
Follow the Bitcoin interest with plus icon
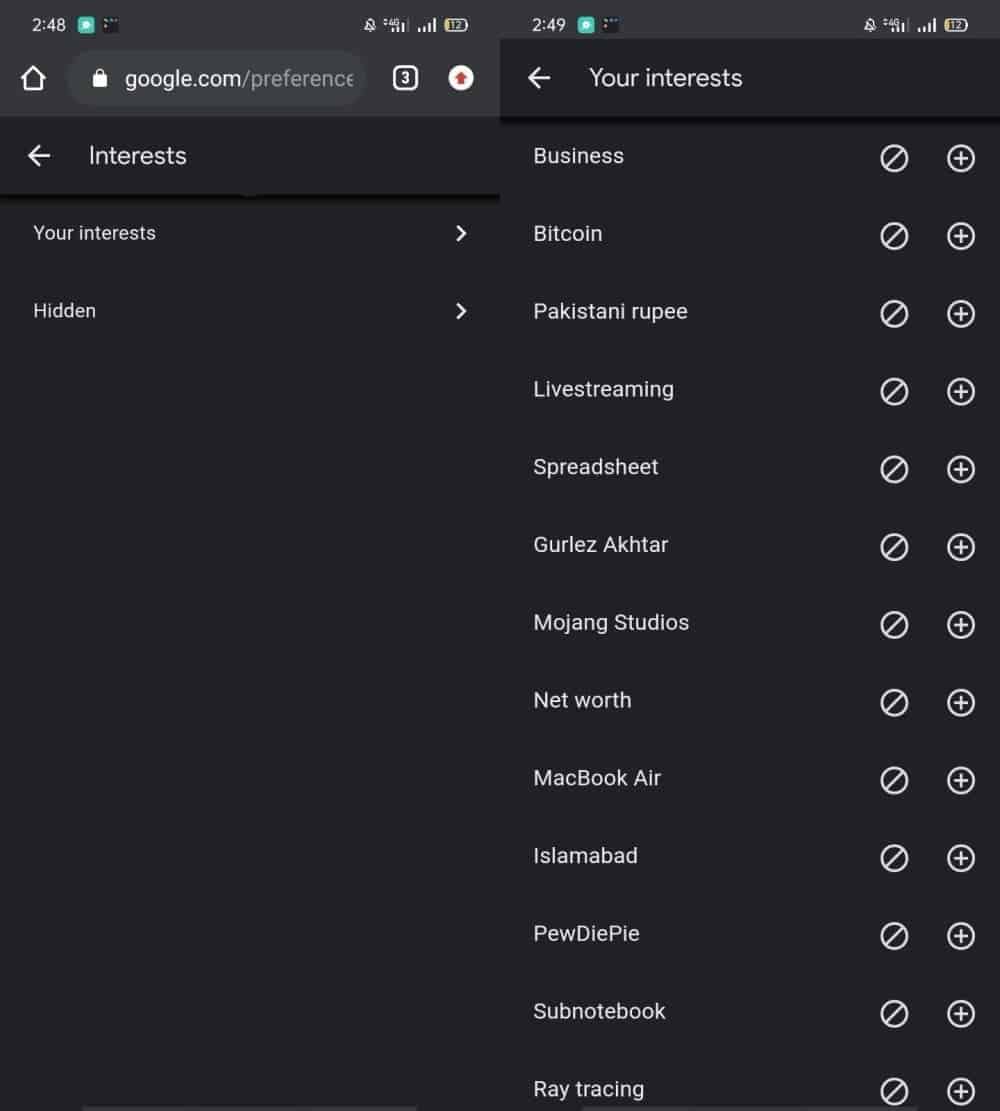pyautogui.click(x=960, y=236)
